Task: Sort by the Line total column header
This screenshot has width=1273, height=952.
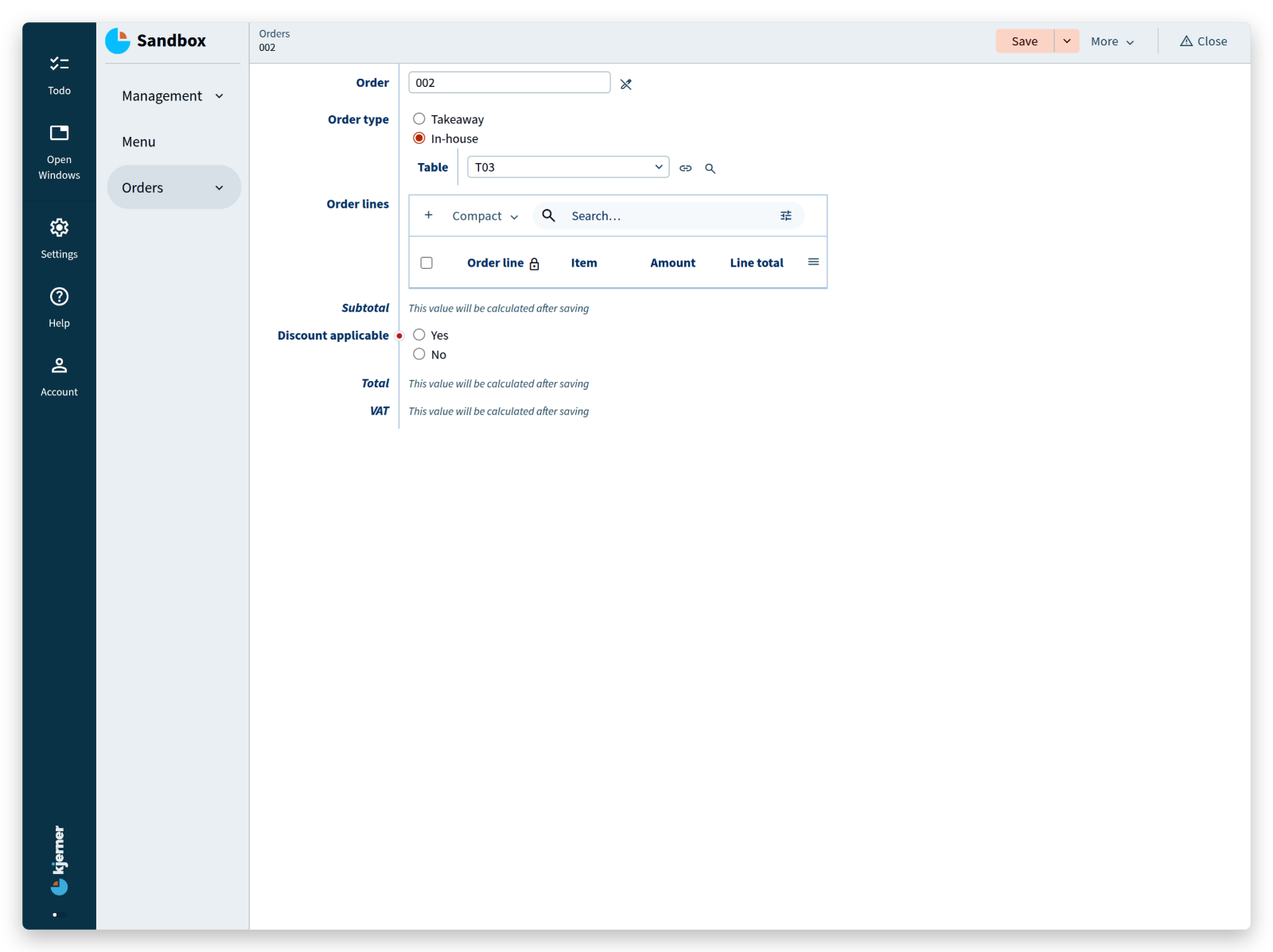Action: (x=757, y=263)
